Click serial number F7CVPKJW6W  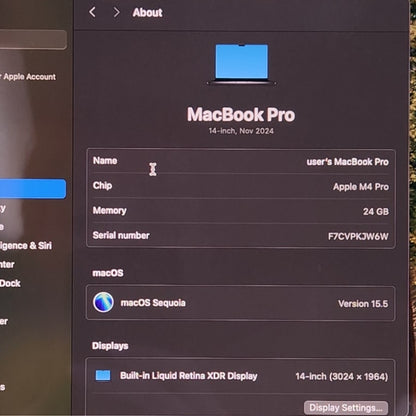[x=358, y=236]
